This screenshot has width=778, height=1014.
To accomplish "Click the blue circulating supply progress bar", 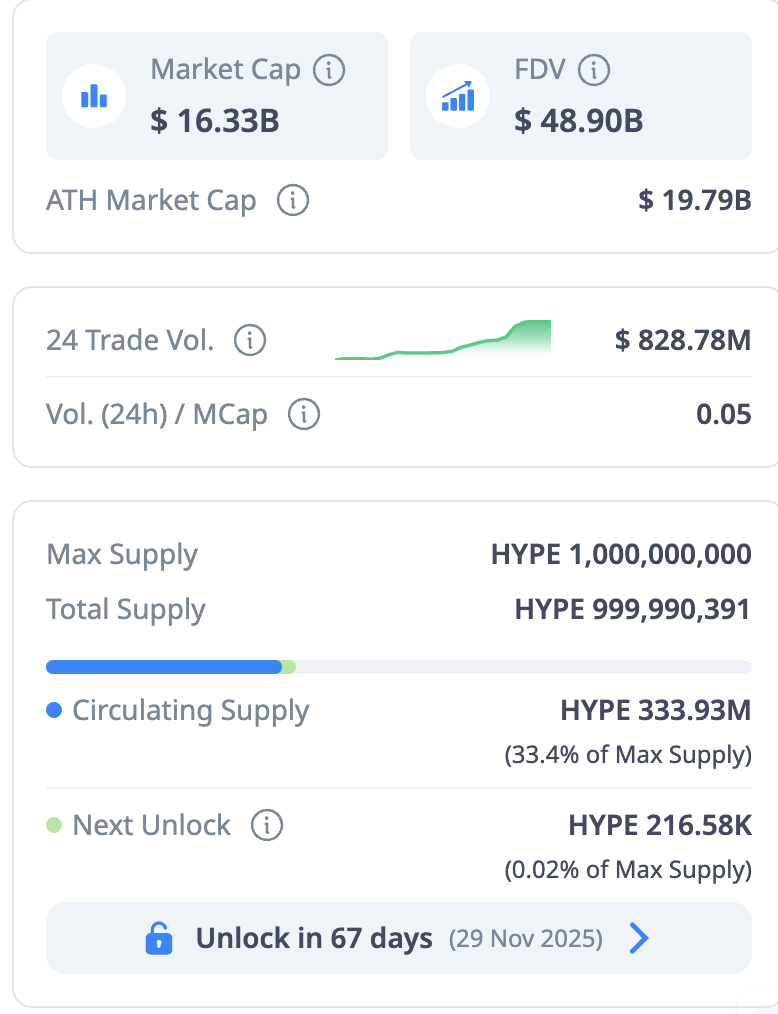I will [163, 667].
